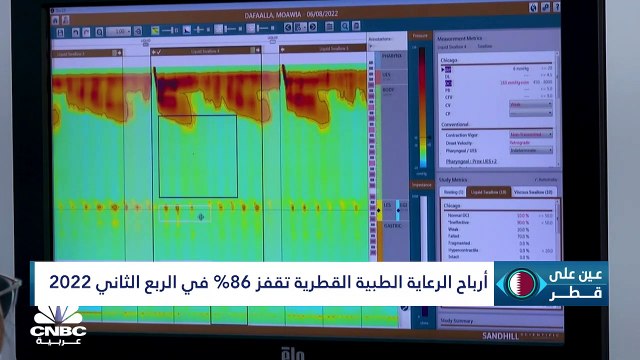Screen dimensions: 640x360
Task: Click the report document icon in the toolbar
Action: (356, 26)
